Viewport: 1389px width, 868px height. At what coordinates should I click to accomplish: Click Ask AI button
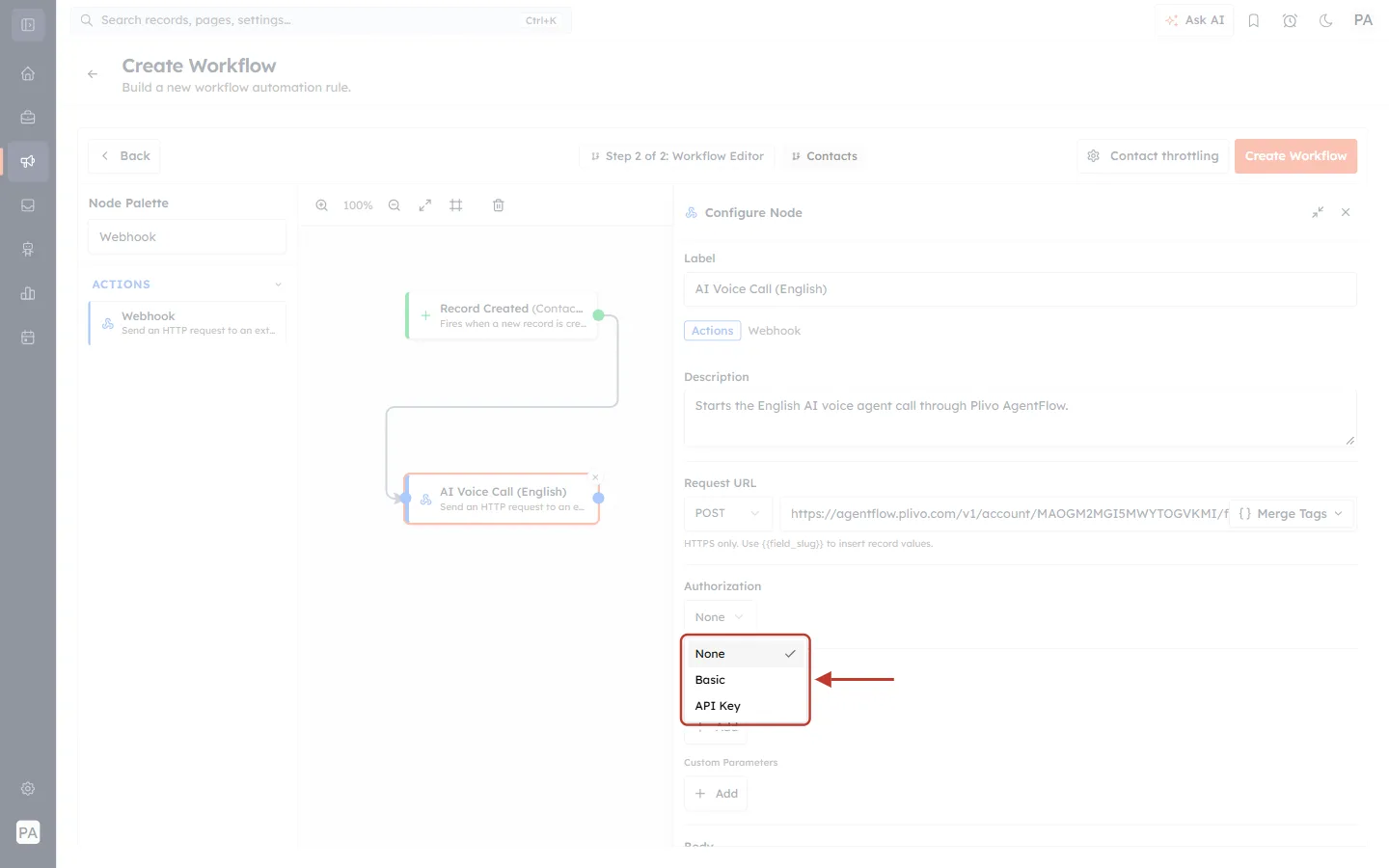click(x=1194, y=20)
